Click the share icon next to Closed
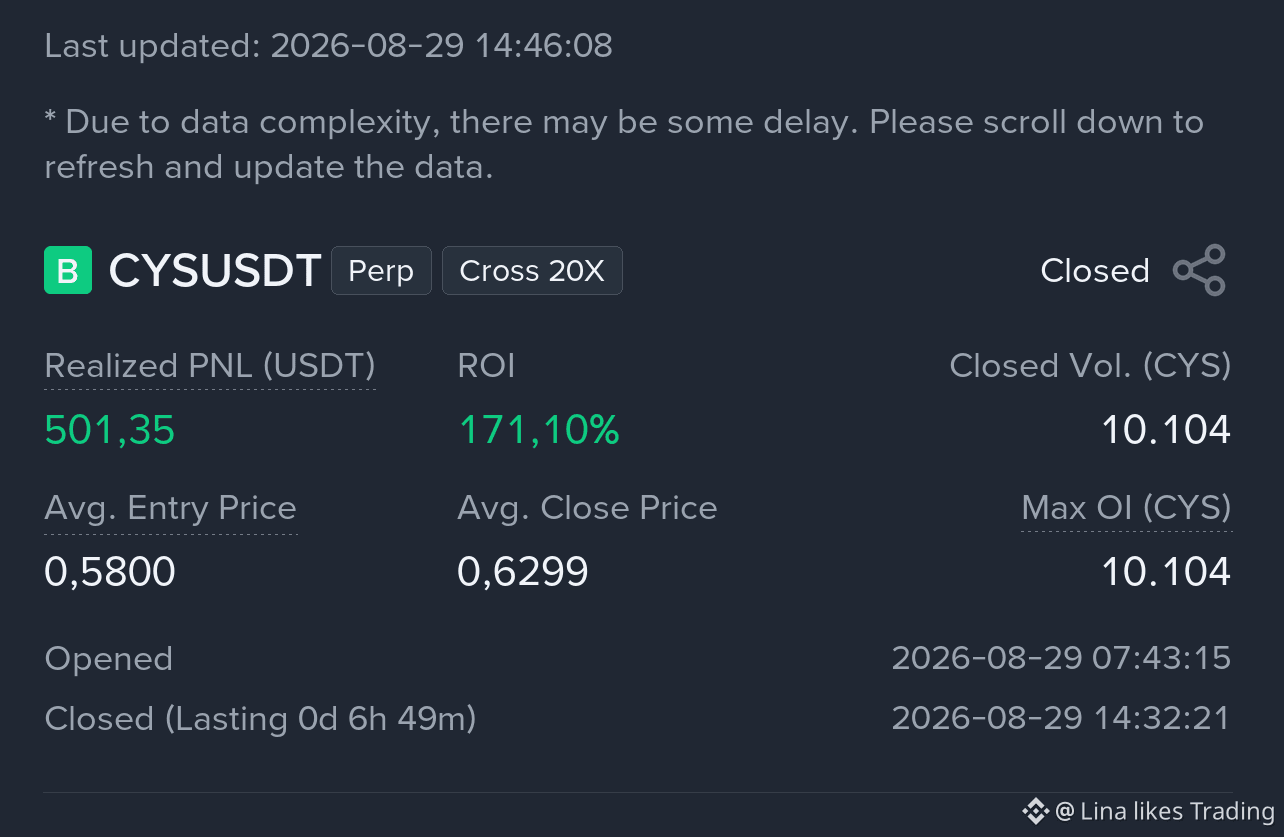The width and height of the screenshot is (1284, 837). (1199, 270)
